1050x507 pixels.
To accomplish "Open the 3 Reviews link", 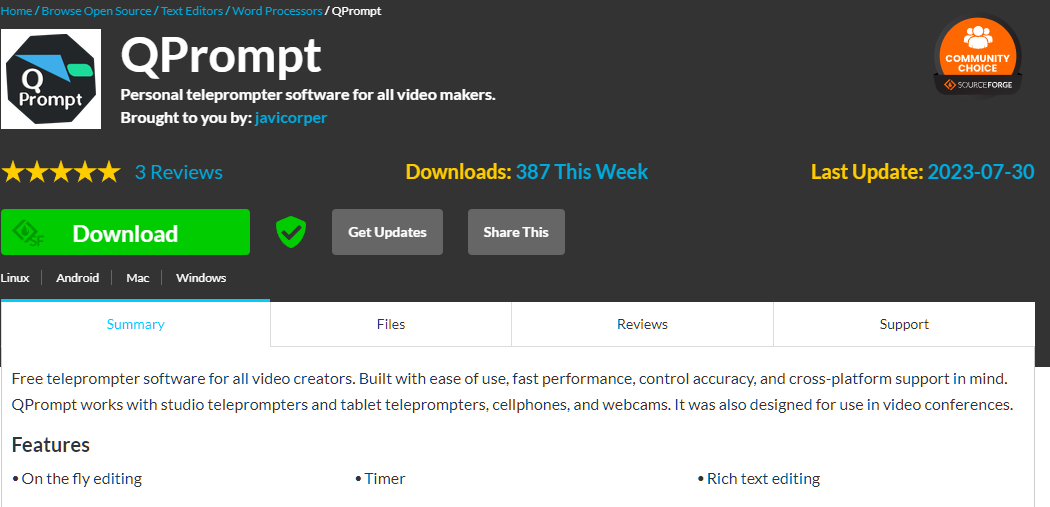I will (179, 172).
